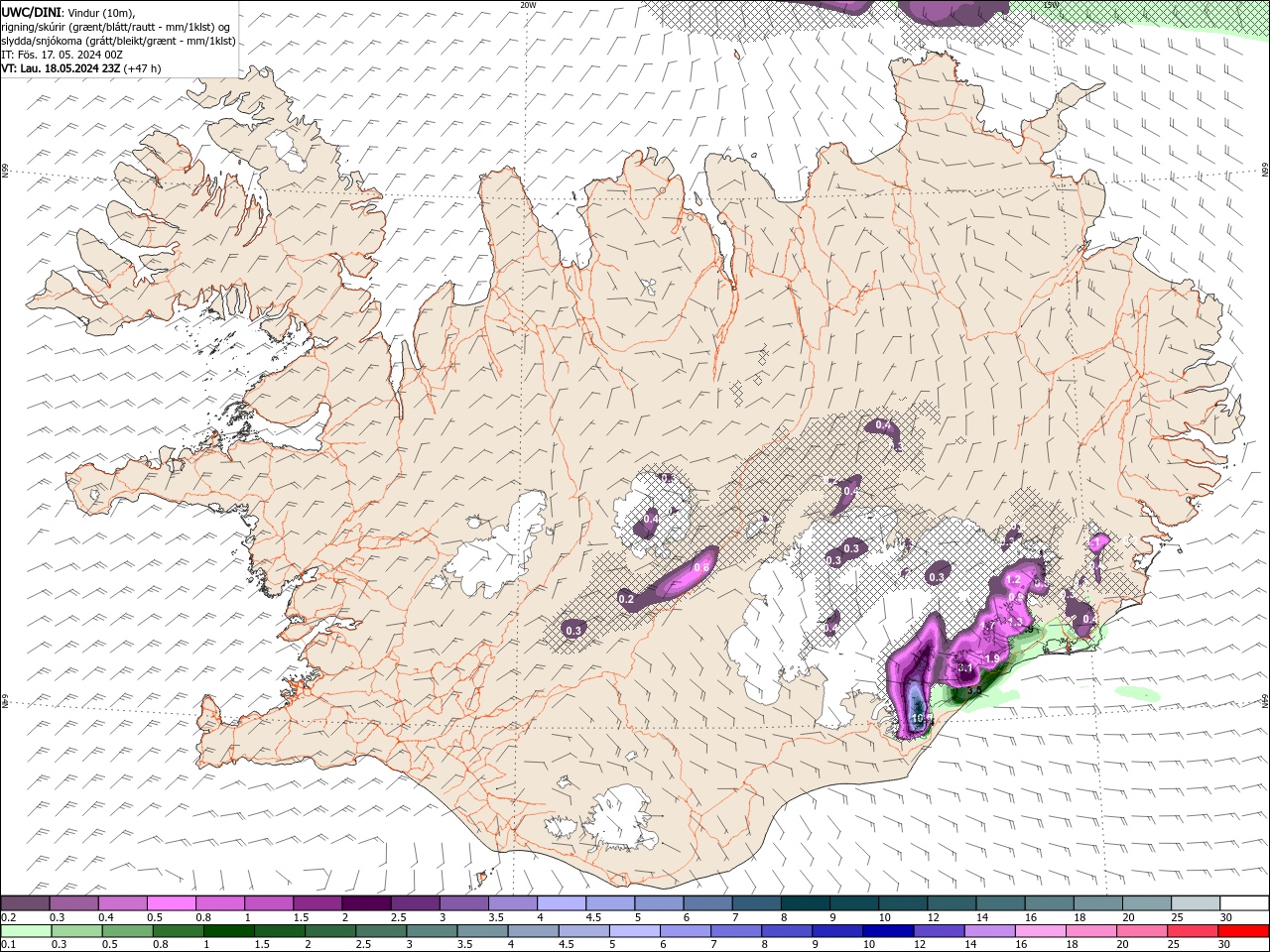Select the 16 light pink lower-row swatch

tap(1040, 931)
